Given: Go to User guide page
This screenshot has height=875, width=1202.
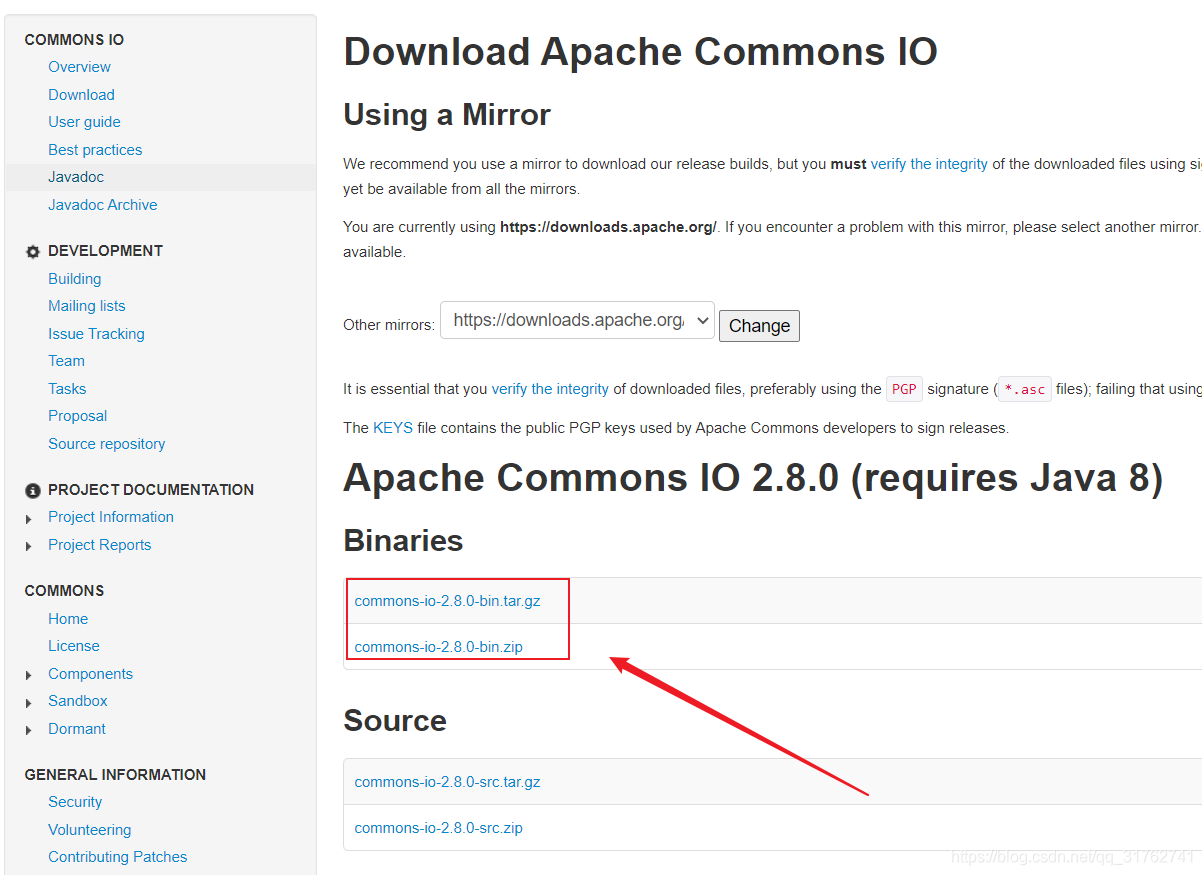Looking at the screenshot, I should click(84, 122).
